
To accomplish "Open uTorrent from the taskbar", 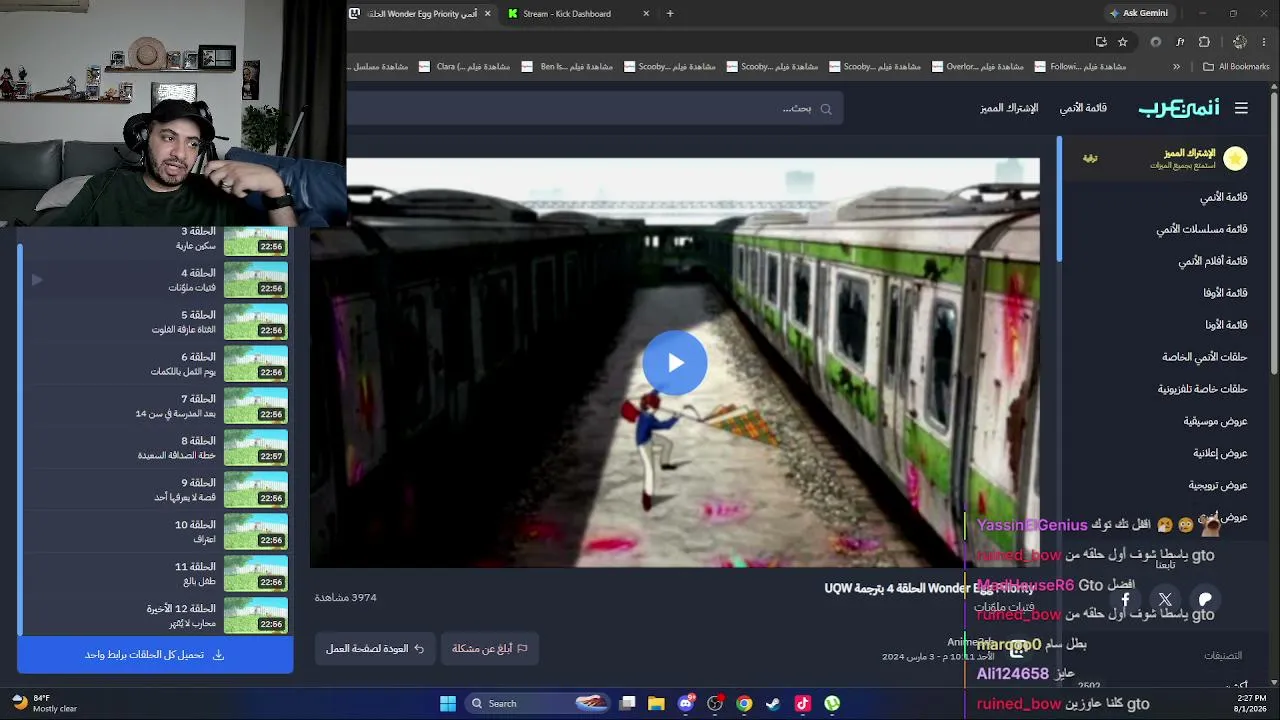I will click(832, 703).
